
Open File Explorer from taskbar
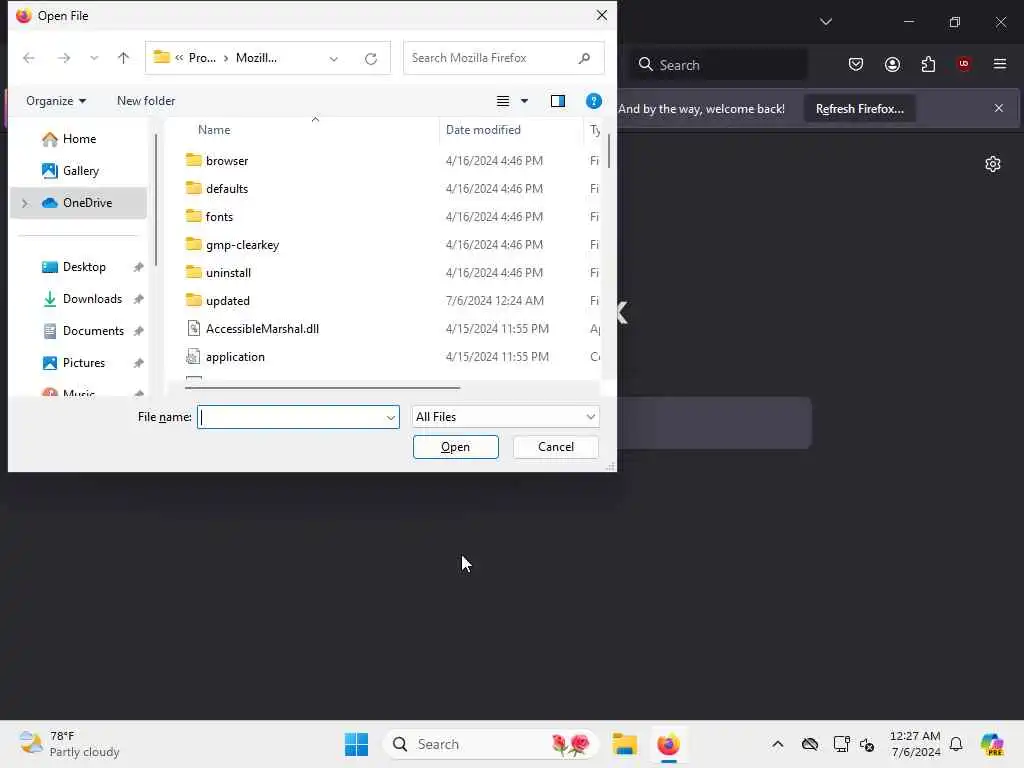click(x=624, y=744)
